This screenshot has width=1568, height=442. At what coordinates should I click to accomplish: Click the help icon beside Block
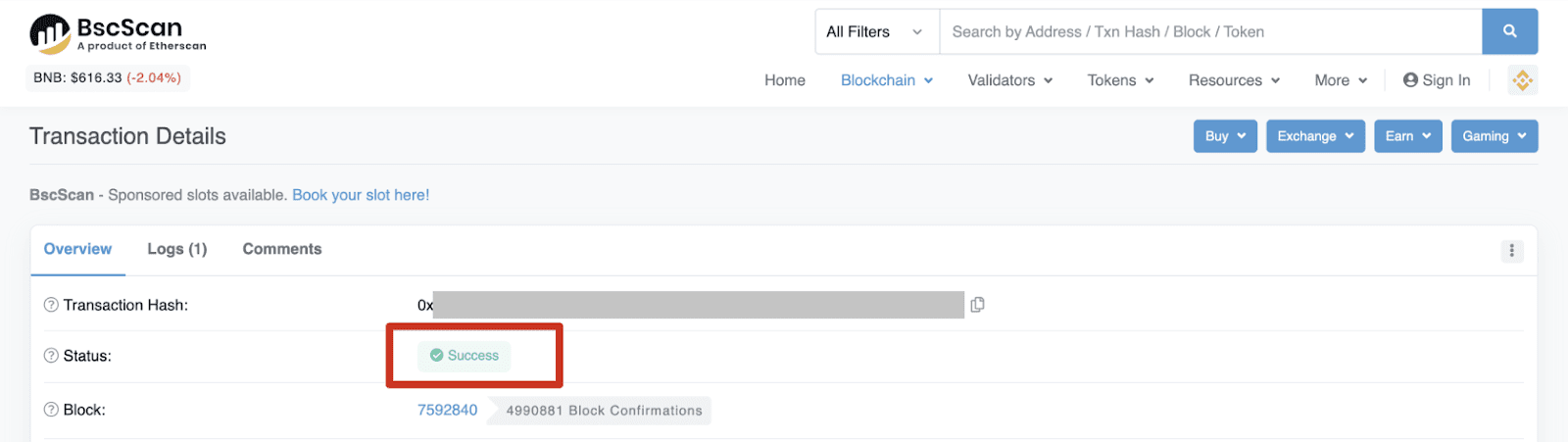point(51,410)
